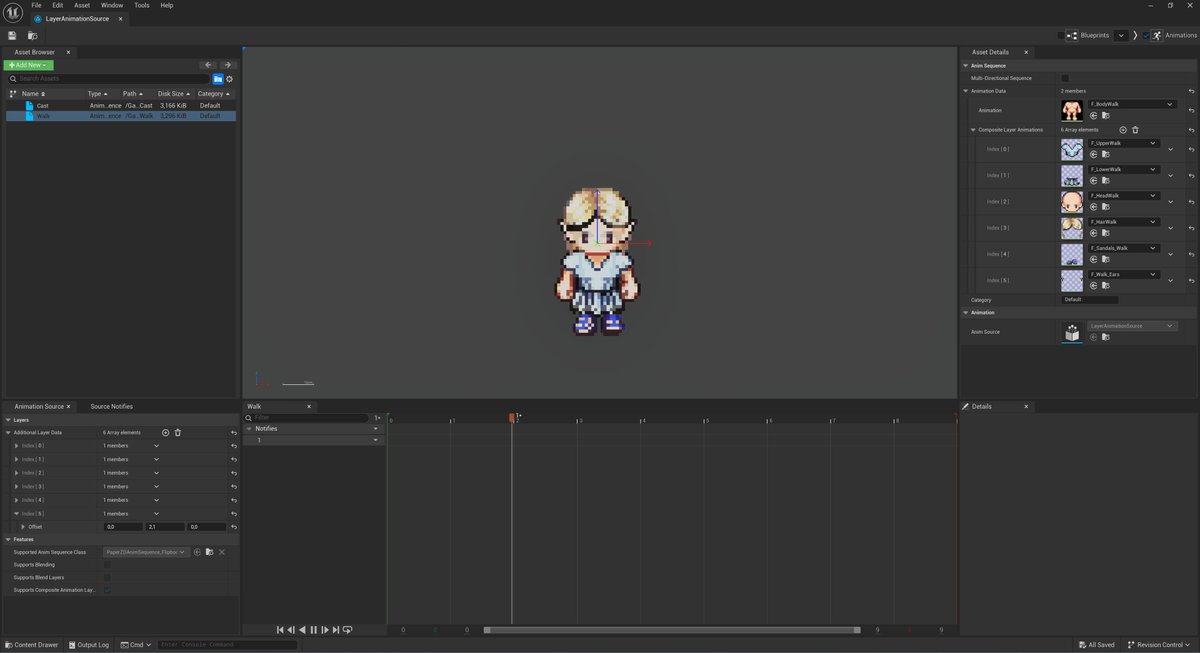Collapse the Features section
Screen dimensions: 1200x653
coord(8,539)
